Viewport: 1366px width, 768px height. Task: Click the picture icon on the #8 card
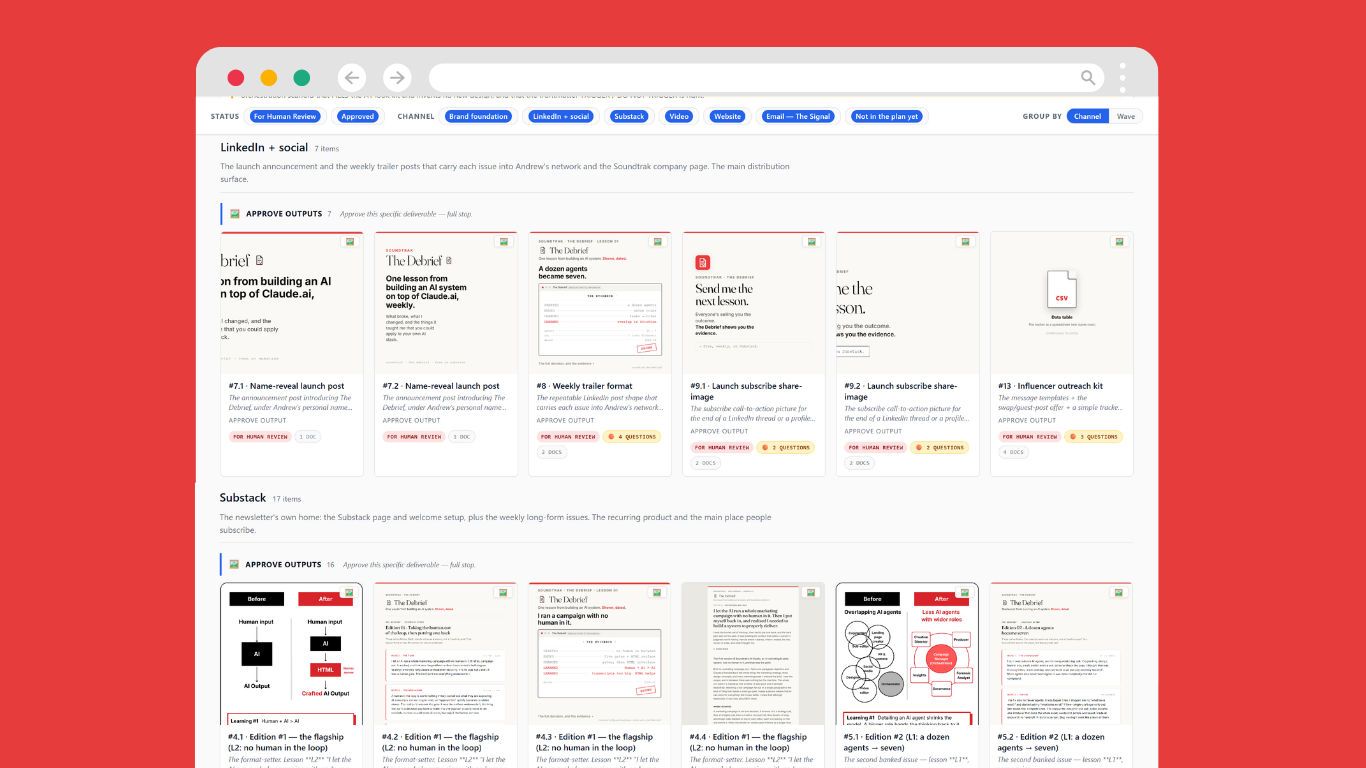(658, 241)
